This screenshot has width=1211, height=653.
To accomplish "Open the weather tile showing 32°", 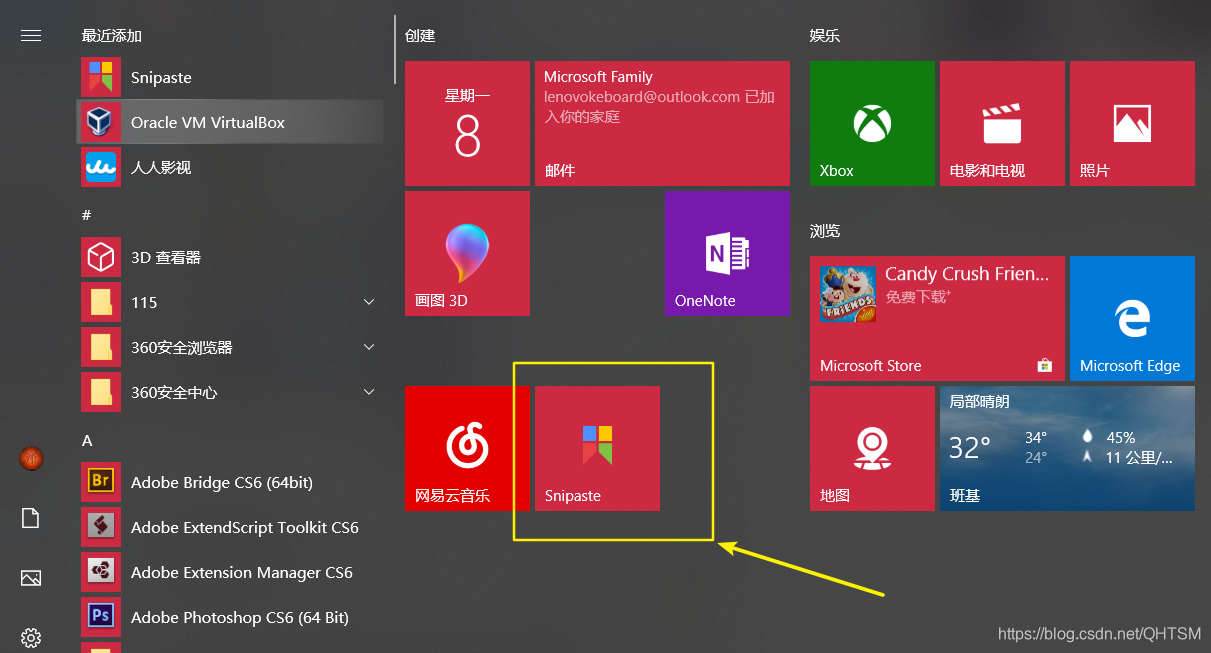I will coord(1067,448).
